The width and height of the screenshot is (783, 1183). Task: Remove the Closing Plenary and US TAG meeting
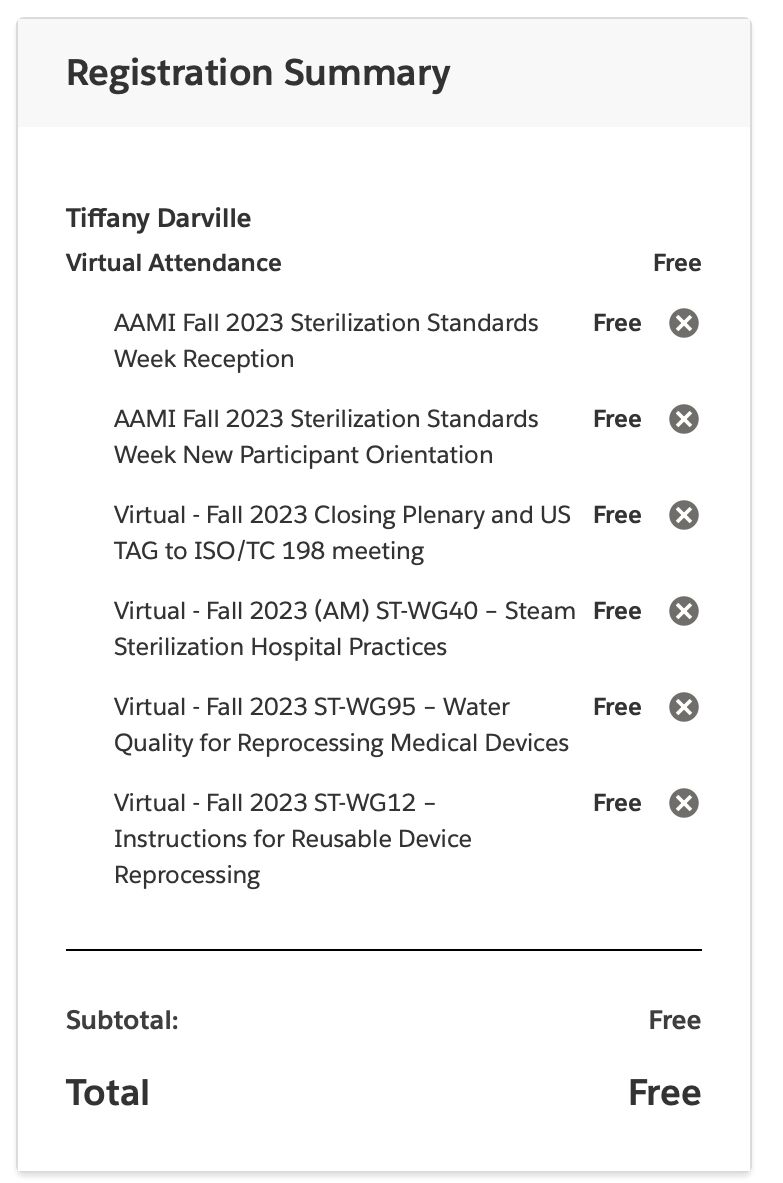pos(684,515)
